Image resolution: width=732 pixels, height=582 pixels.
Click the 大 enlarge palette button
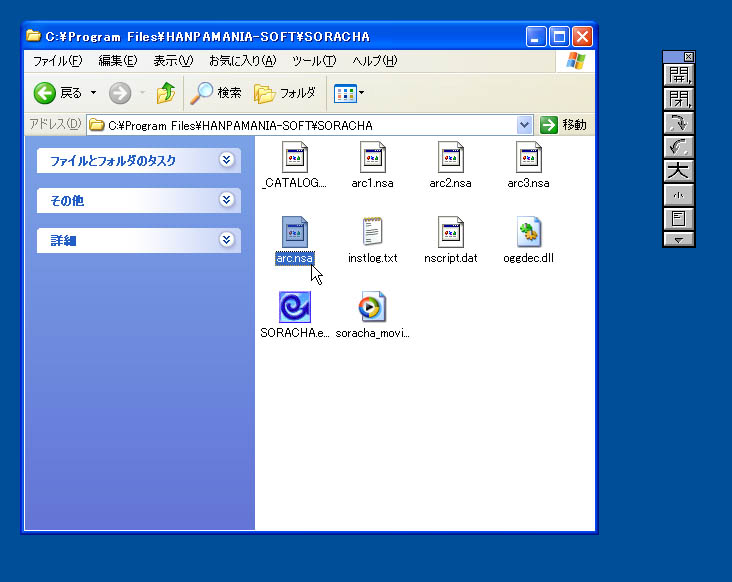(678, 170)
